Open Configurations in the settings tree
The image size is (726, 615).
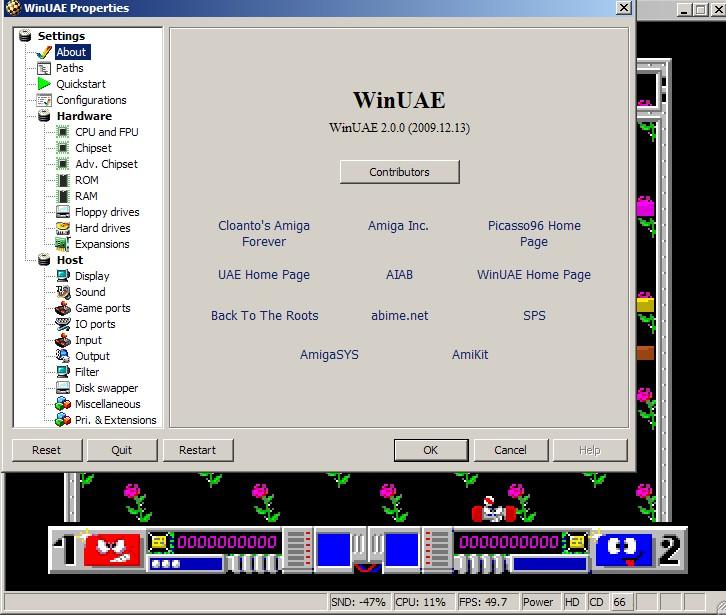(91, 100)
